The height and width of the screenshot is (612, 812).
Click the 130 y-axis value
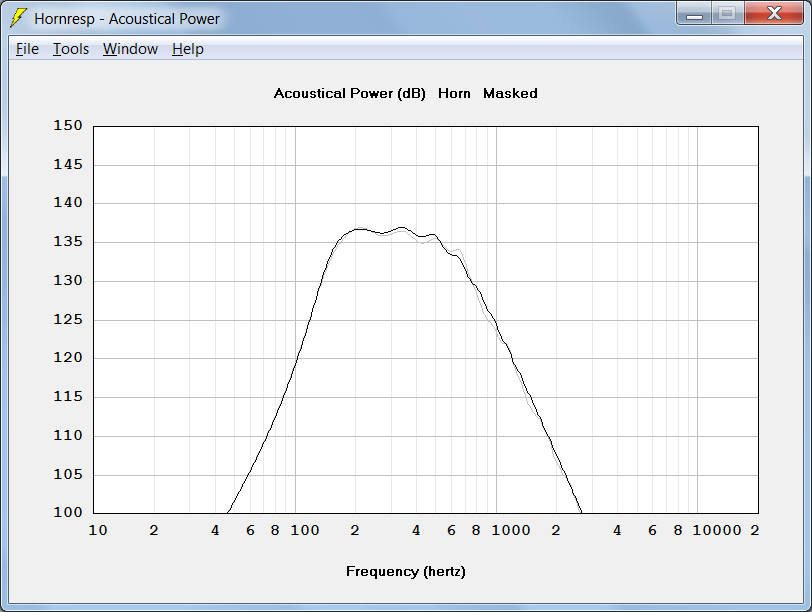coord(68,281)
